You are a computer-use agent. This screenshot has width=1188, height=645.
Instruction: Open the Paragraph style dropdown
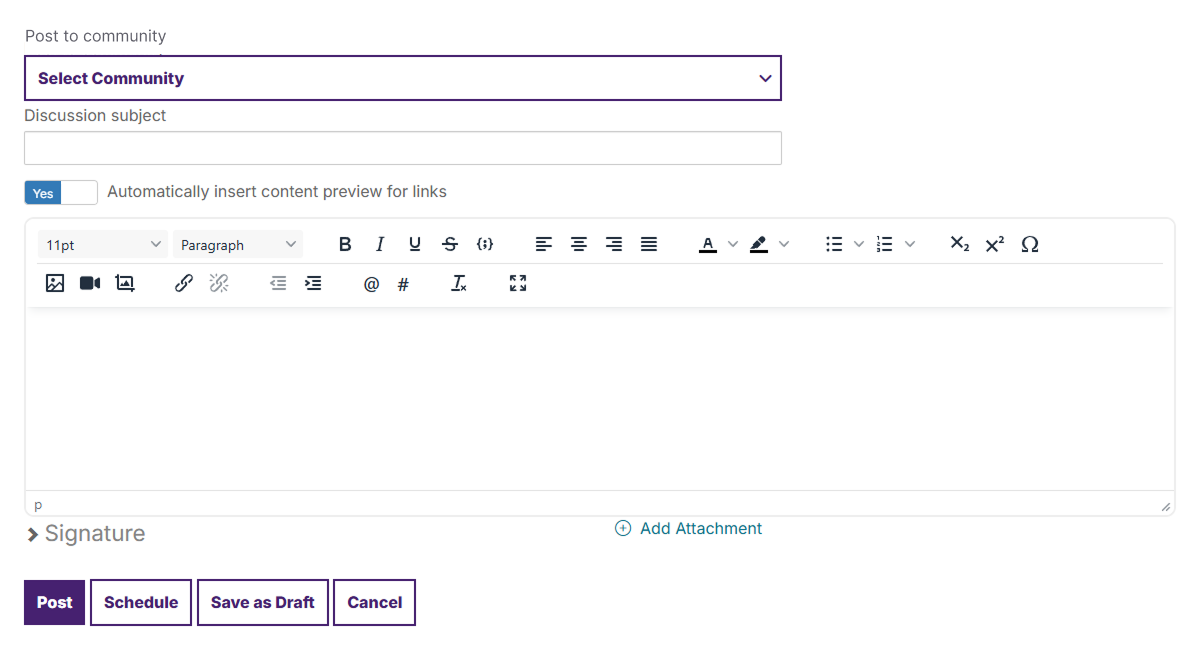237,244
